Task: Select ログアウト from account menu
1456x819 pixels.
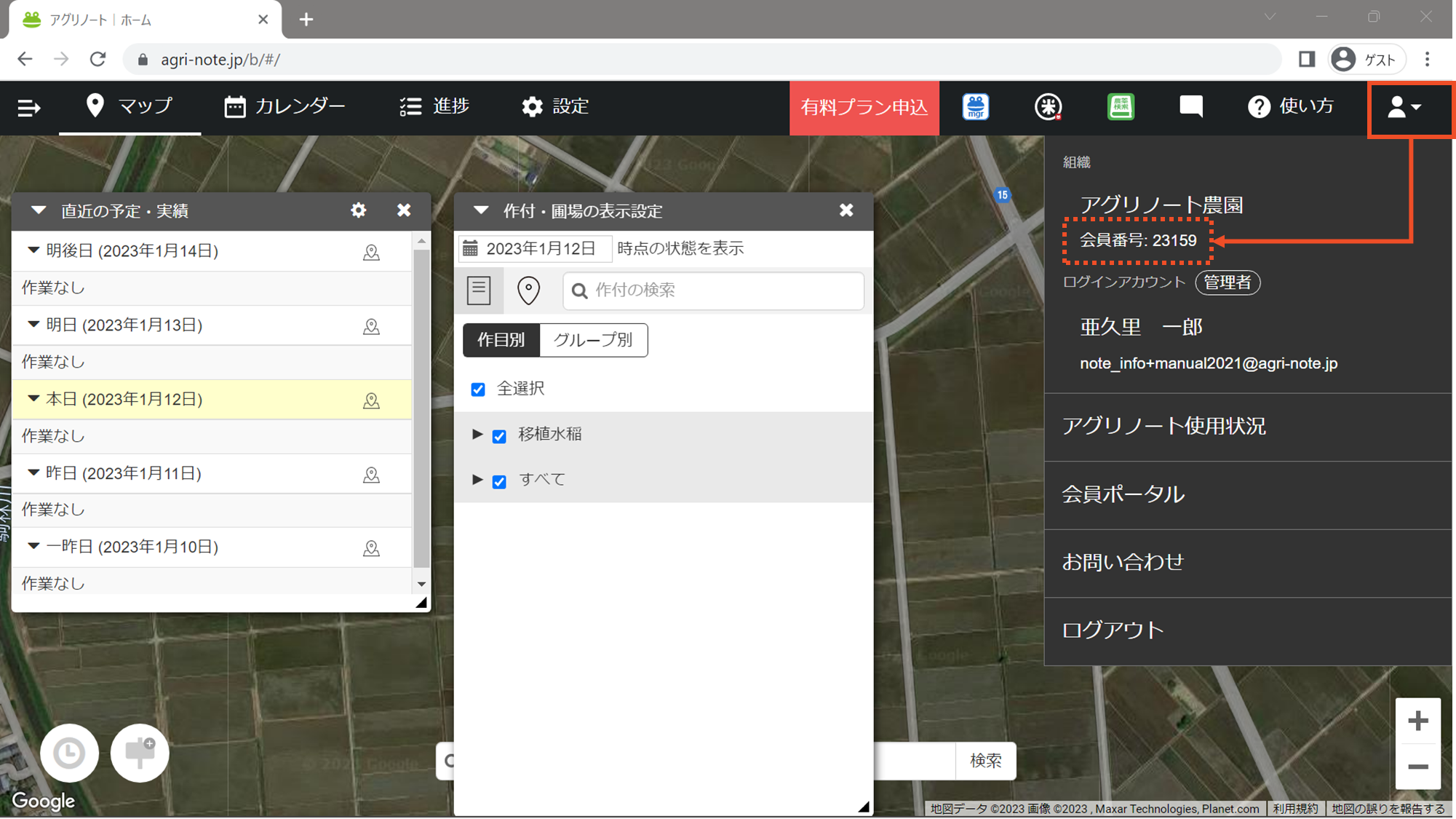Action: point(1248,630)
